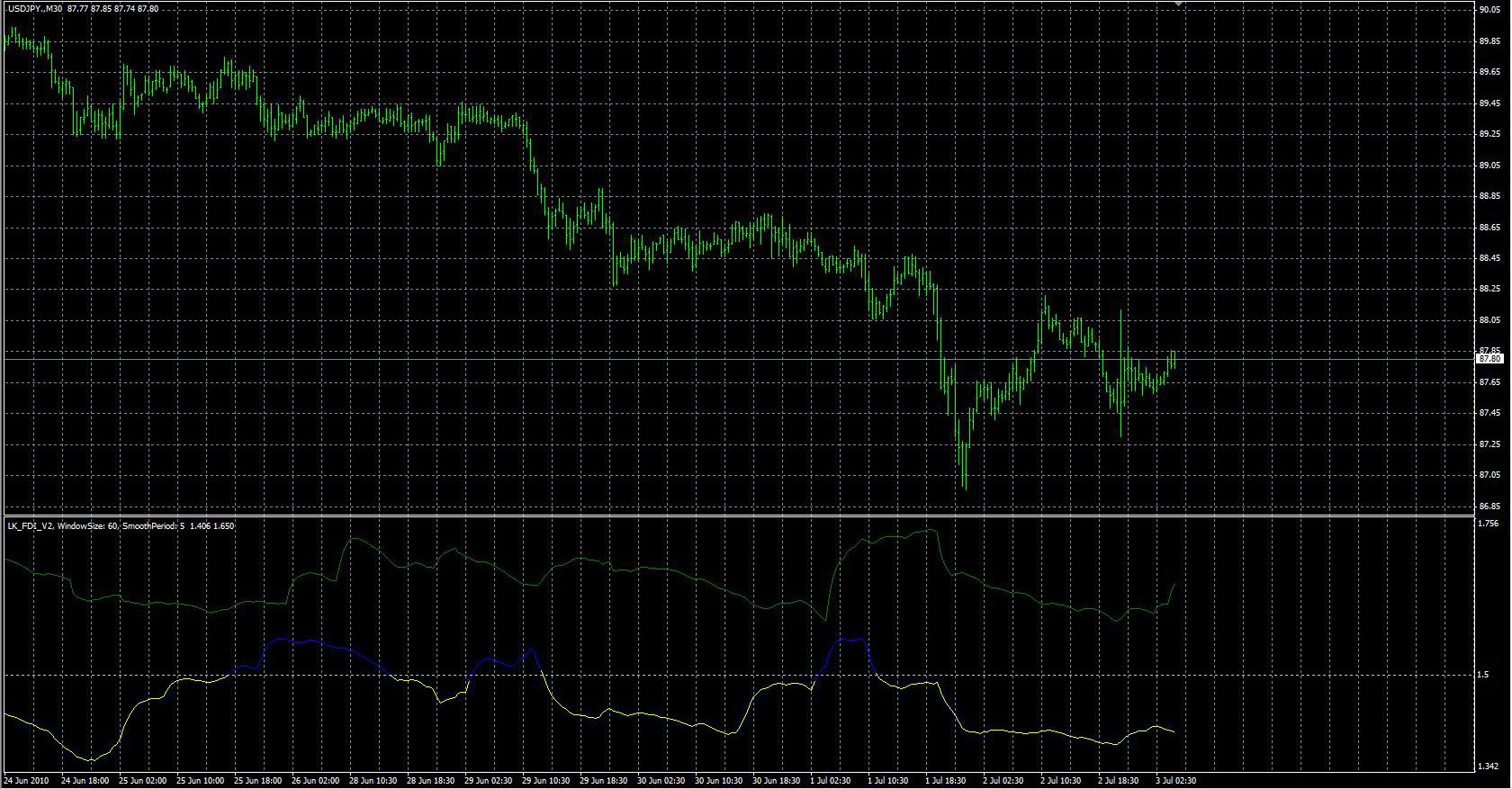Click the 29 Jun 02:30 time label

coord(489,781)
